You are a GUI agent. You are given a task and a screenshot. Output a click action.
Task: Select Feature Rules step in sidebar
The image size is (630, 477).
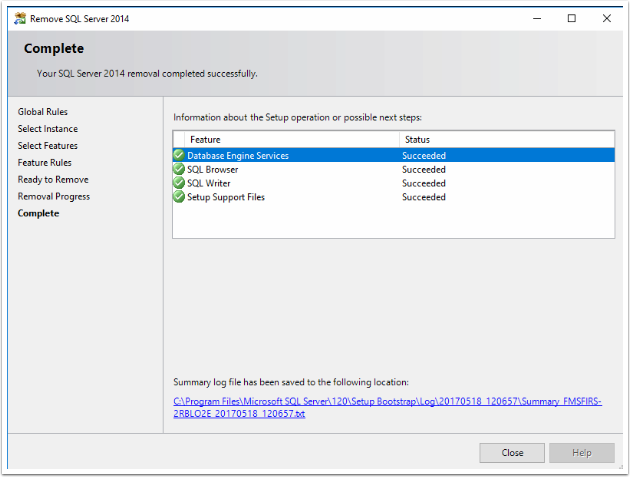tap(45, 162)
